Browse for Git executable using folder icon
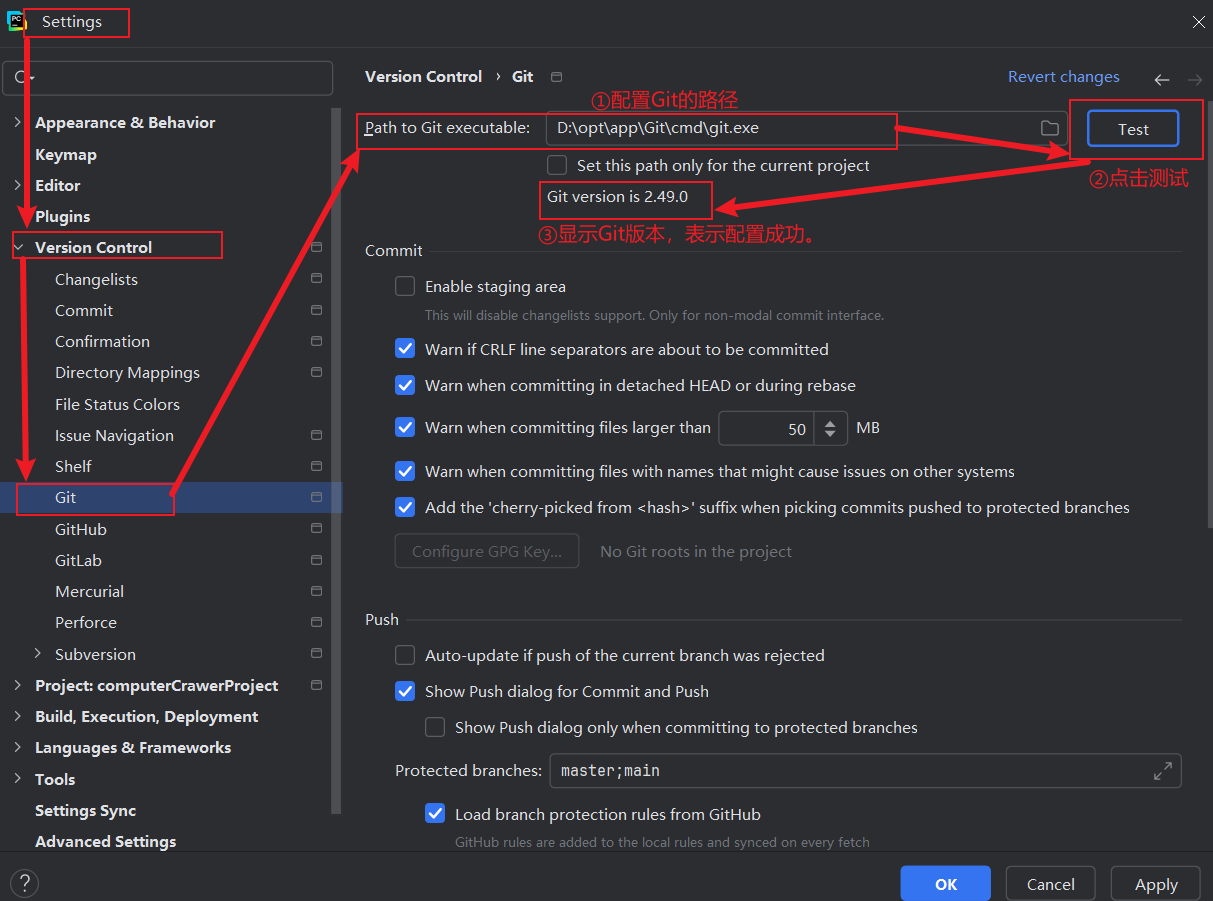 1049,128
